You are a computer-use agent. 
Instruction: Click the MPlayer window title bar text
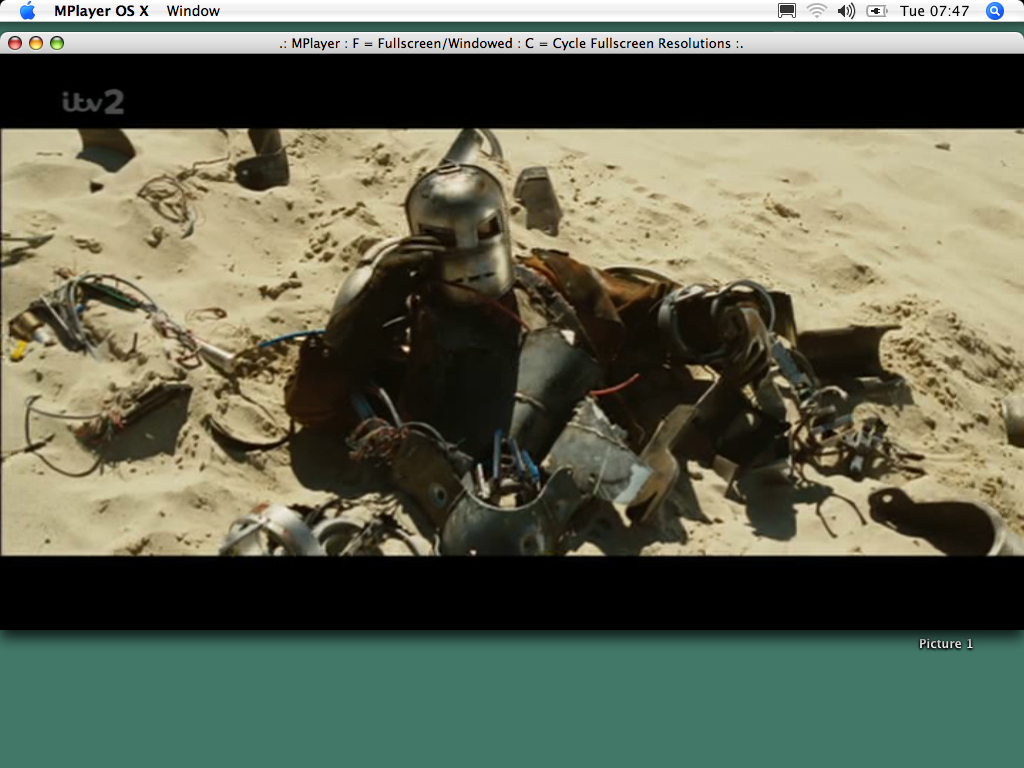(511, 43)
